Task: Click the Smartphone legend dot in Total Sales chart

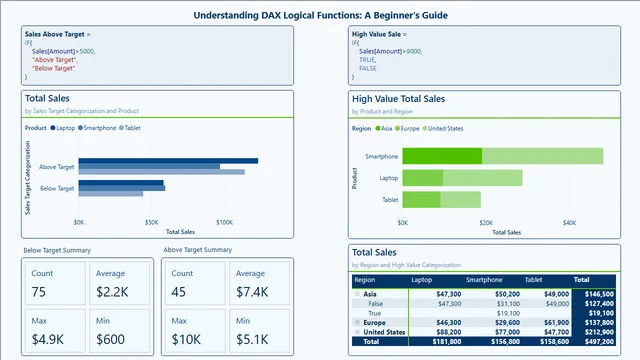Action: 80,128
